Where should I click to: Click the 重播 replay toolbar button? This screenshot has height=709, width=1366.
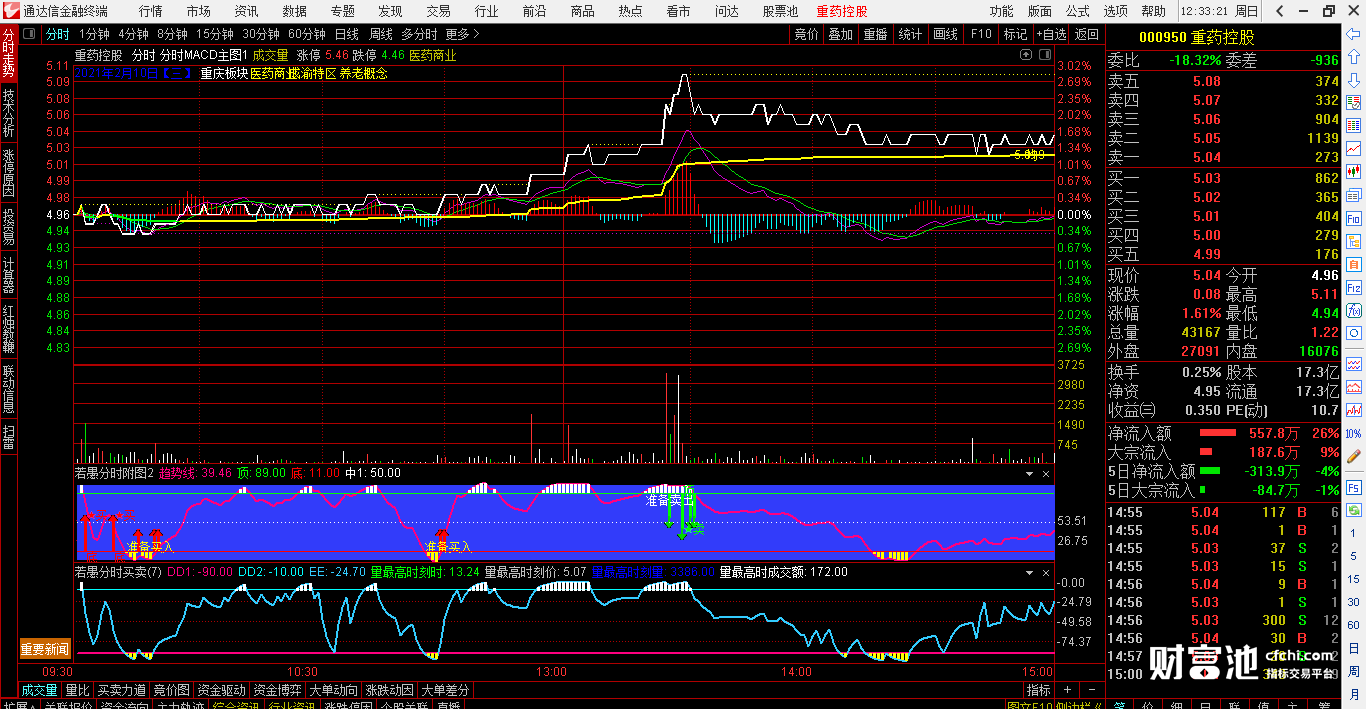(x=875, y=34)
